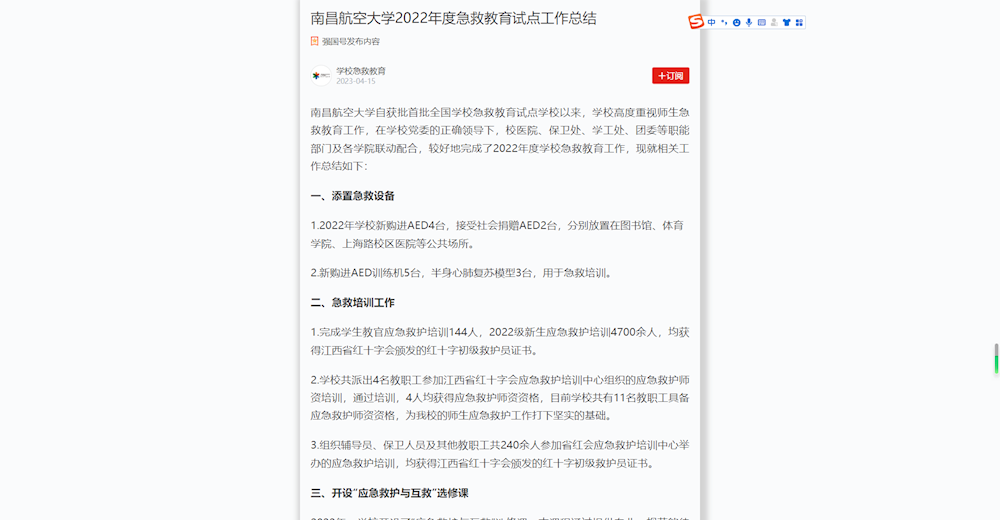Open the Sogou emoji panel
1000x520 pixels.
[737, 22]
